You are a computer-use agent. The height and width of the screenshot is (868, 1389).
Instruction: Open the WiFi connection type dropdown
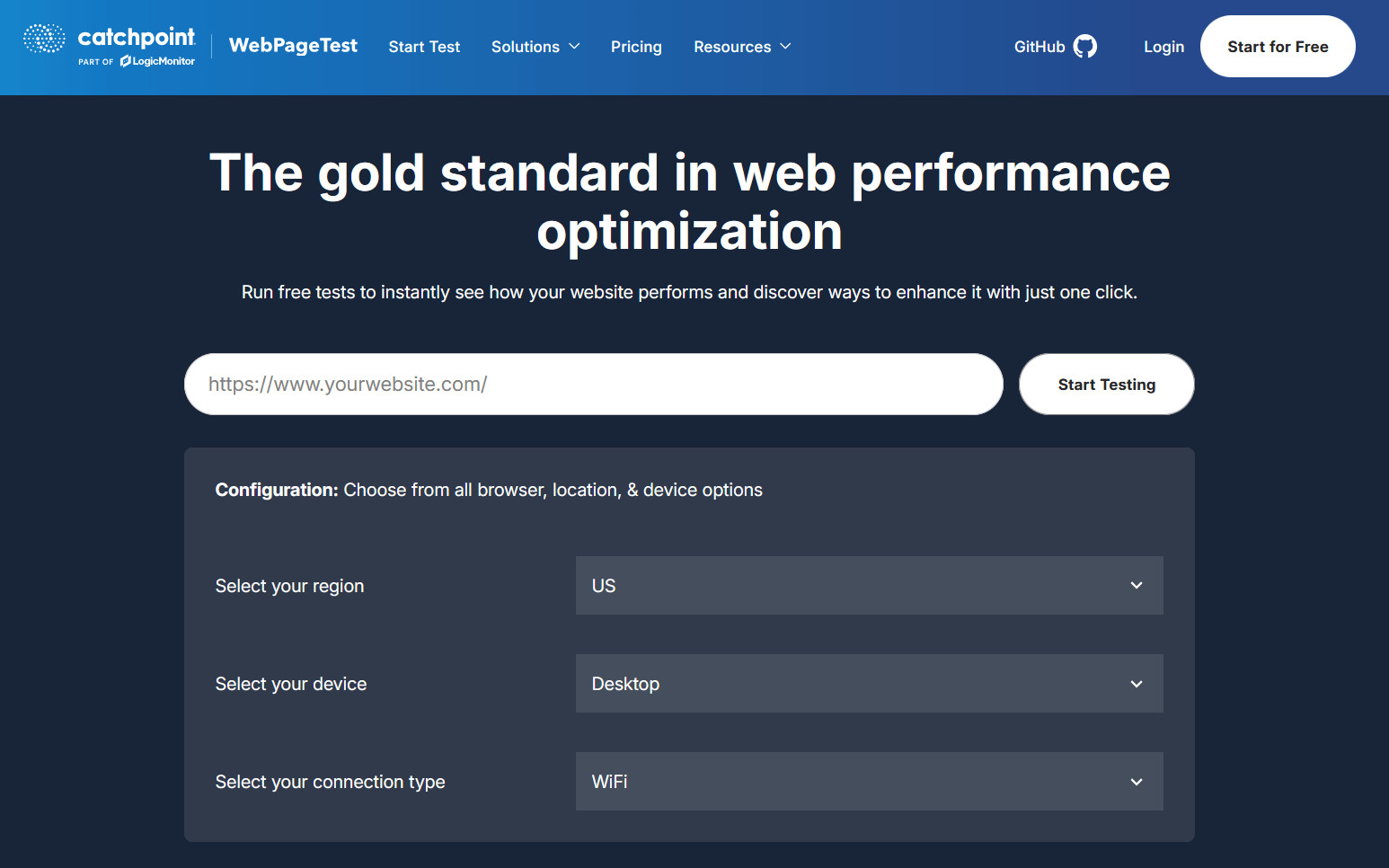click(869, 781)
